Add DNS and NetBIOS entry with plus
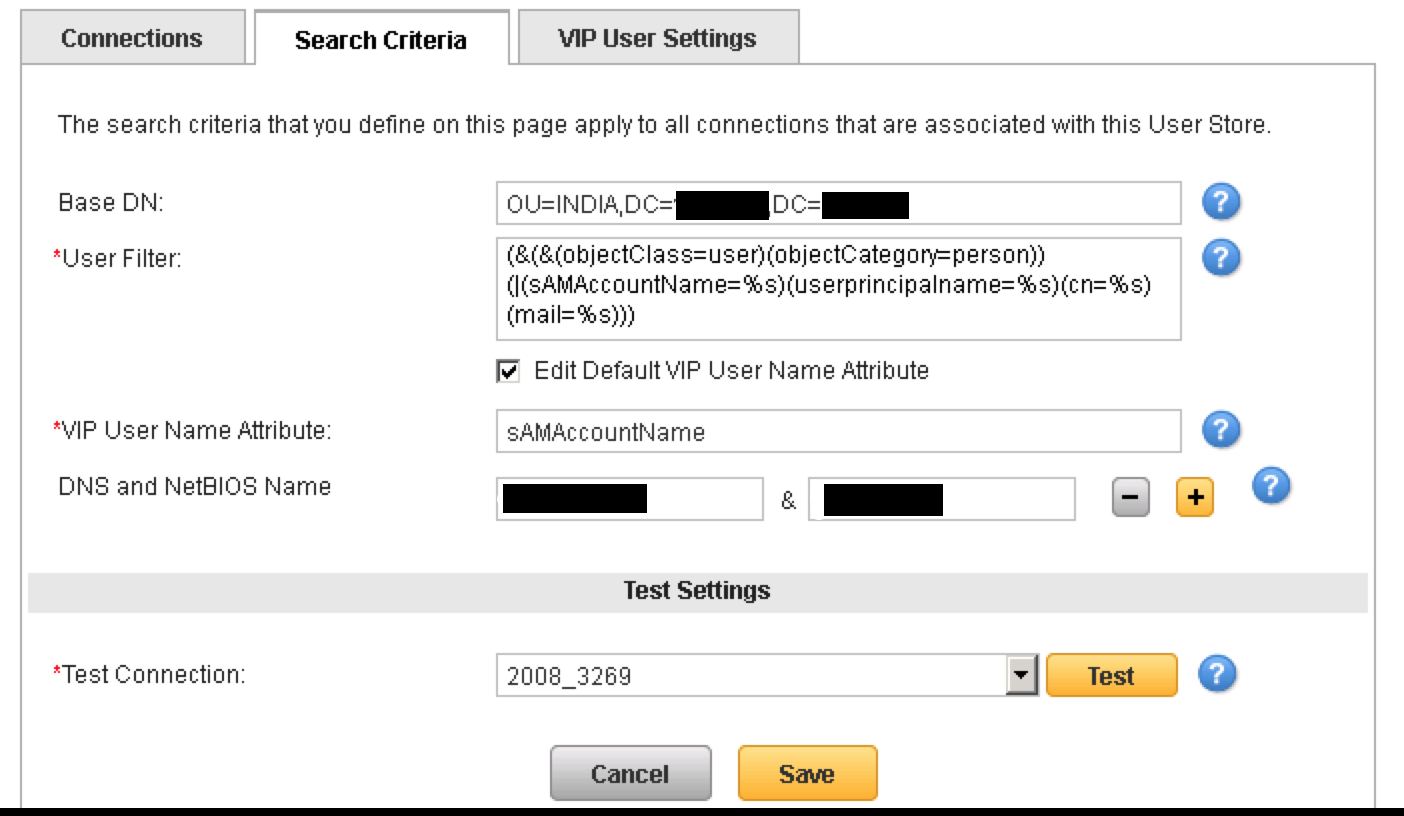This screenshot has height=816, width=1404. tap(1194, 498)
